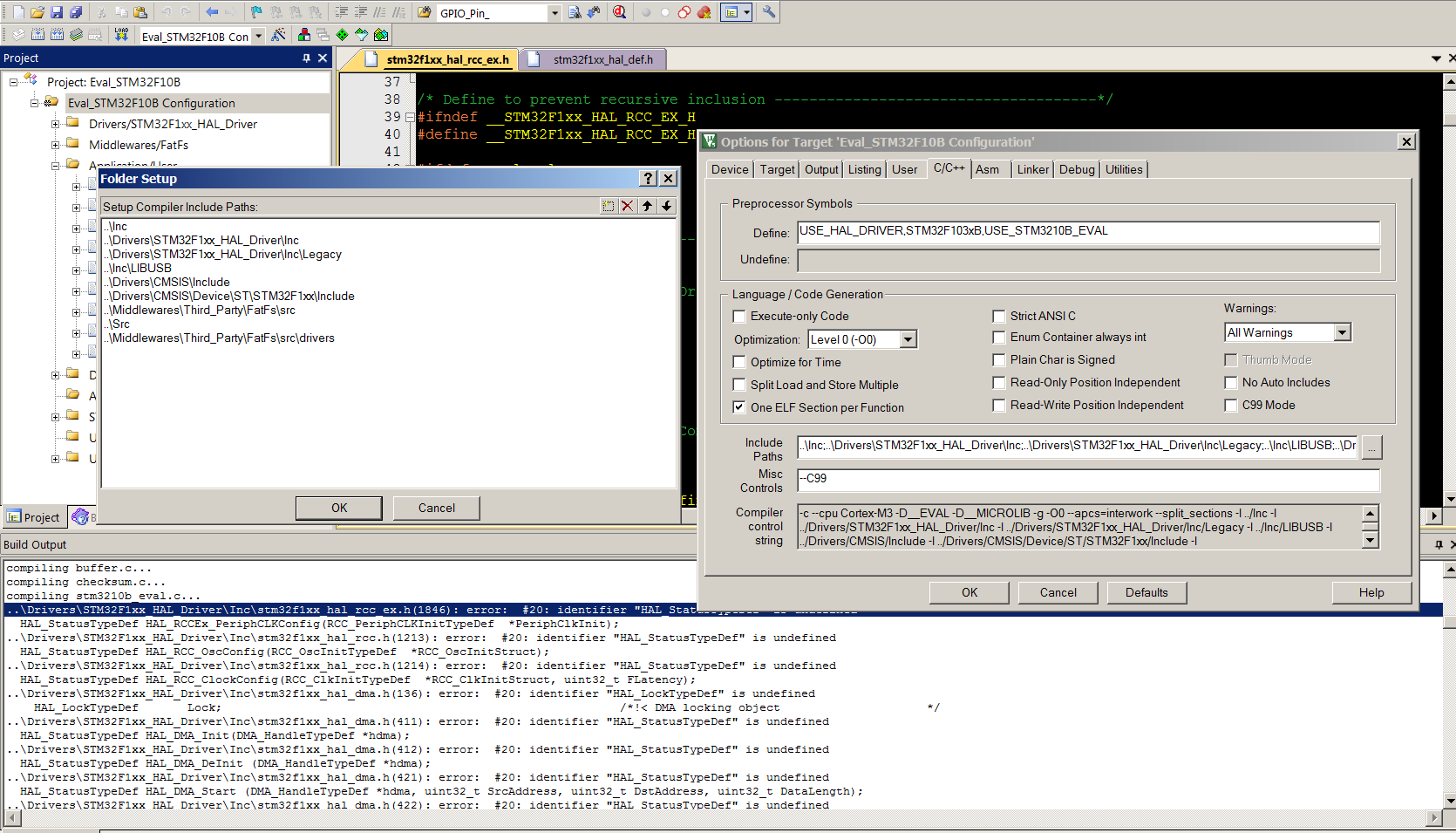
Task: Click the Build target icon
Action: tap(37, 35)
